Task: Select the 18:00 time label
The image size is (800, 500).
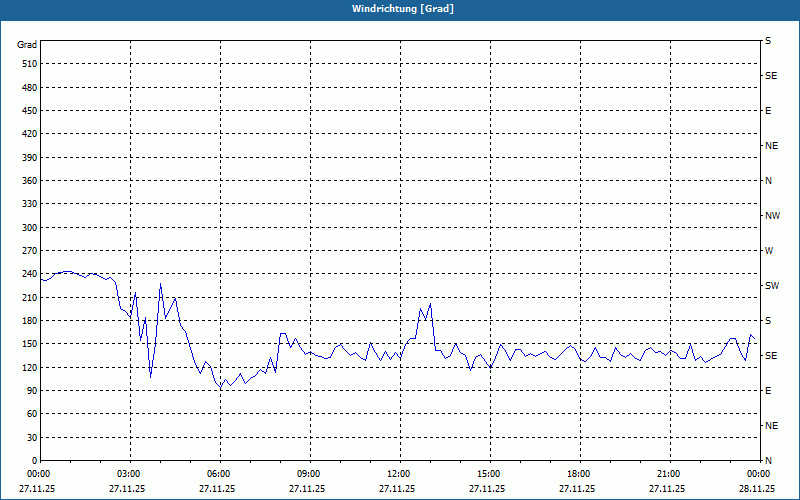Action: tap(578, 474)
